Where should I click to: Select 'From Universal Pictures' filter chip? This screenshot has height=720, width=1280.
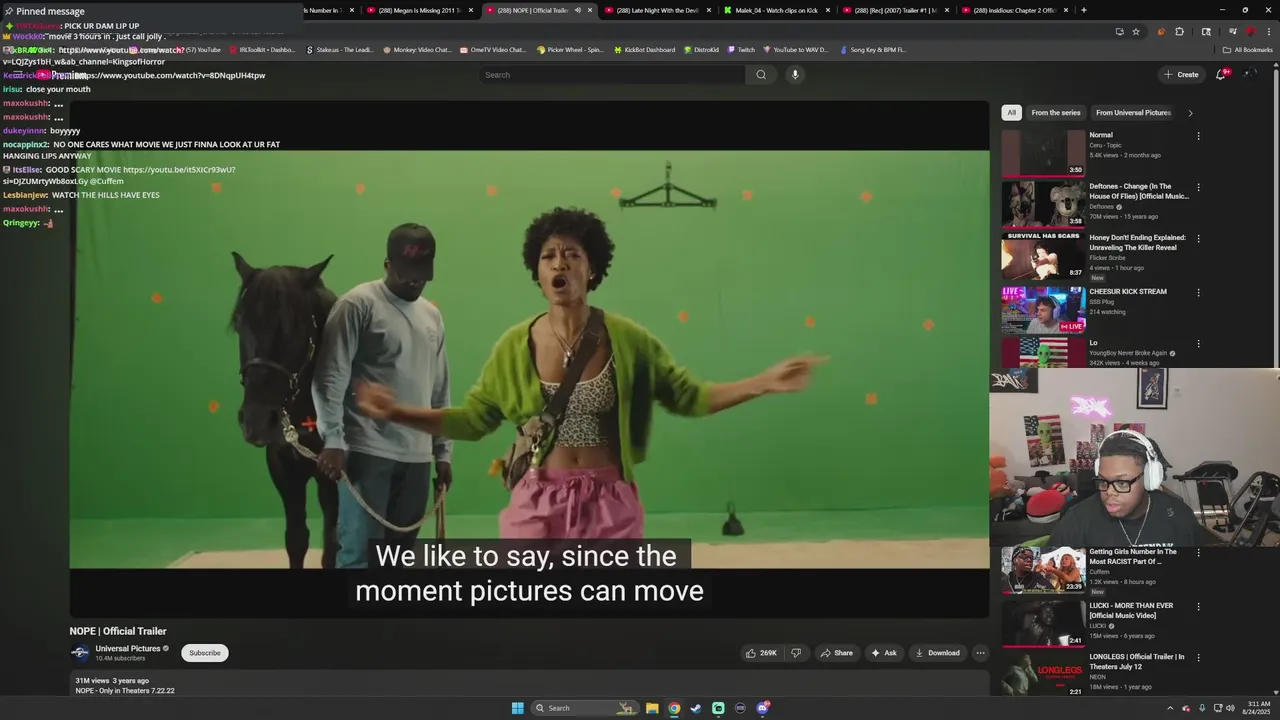(1133, 113)
